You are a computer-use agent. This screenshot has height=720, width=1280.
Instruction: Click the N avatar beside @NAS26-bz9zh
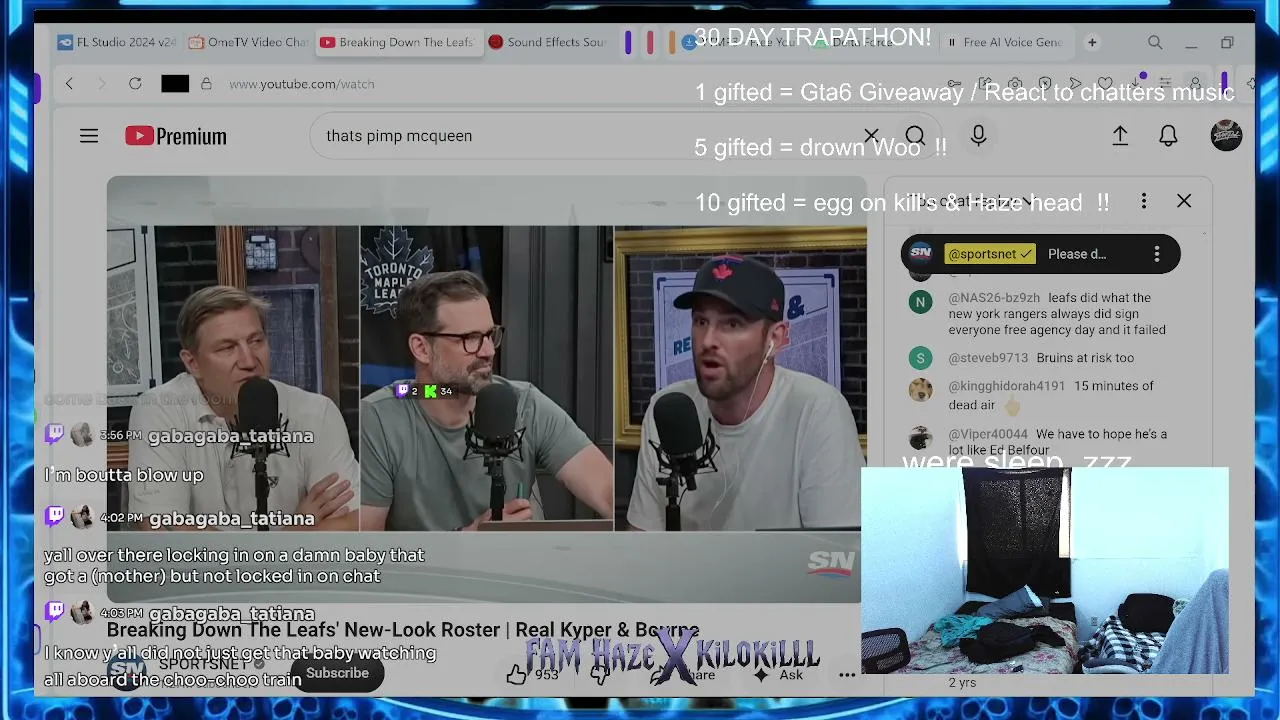[920, 302]
